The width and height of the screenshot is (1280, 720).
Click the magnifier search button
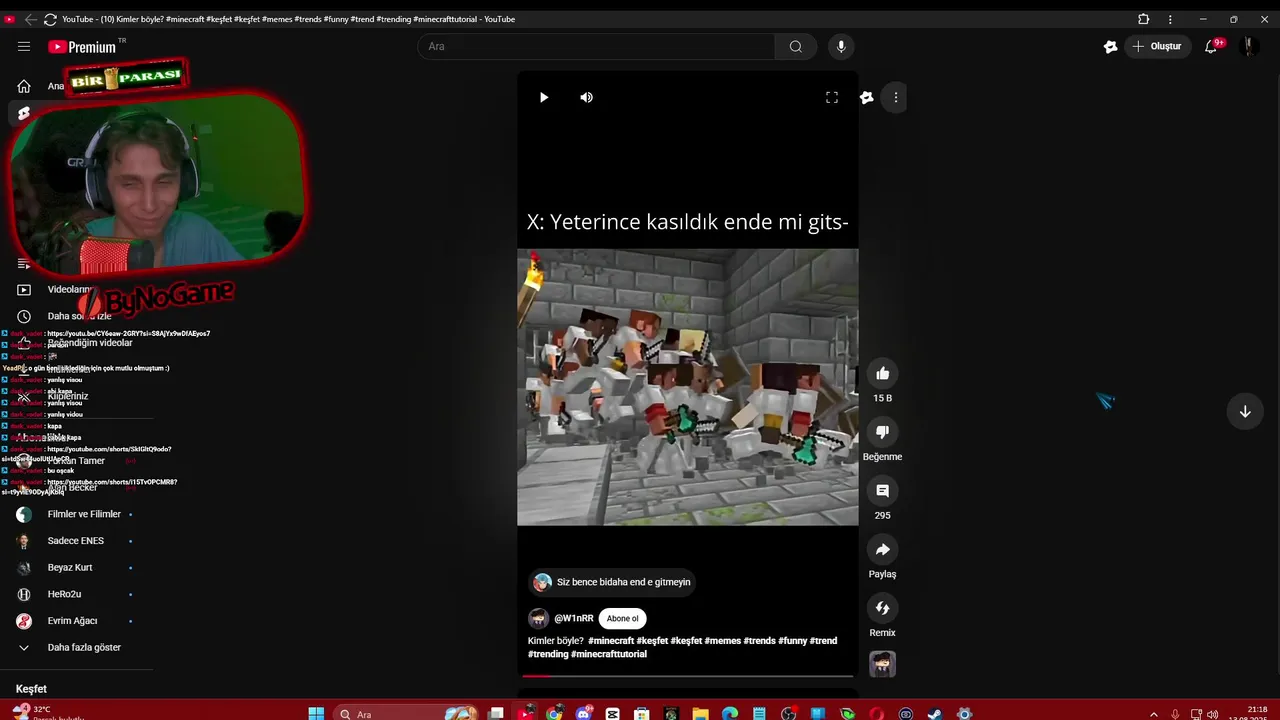click(x=796, y=46)
